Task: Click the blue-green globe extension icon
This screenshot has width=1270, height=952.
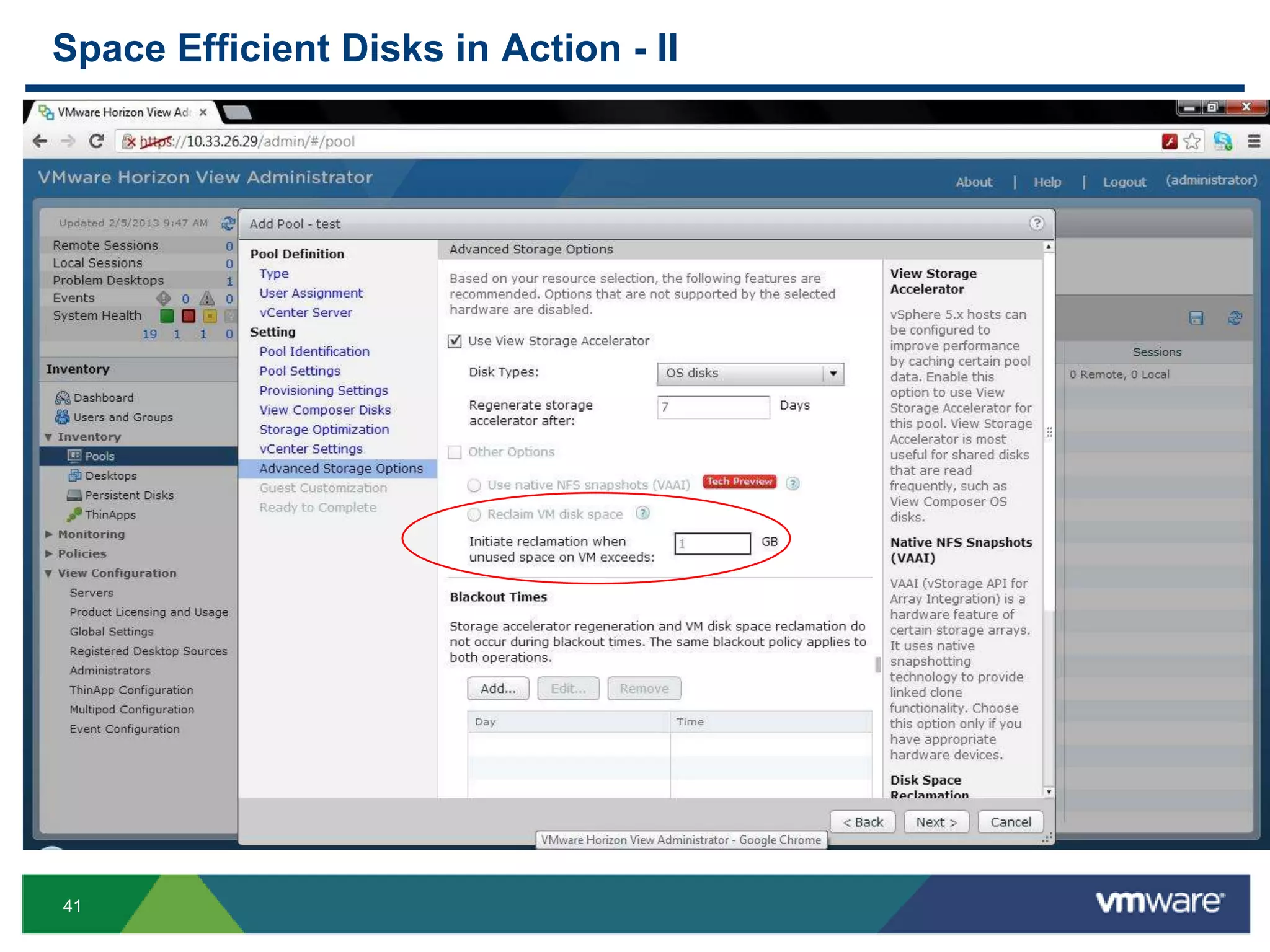Action: coord(1223,141)
